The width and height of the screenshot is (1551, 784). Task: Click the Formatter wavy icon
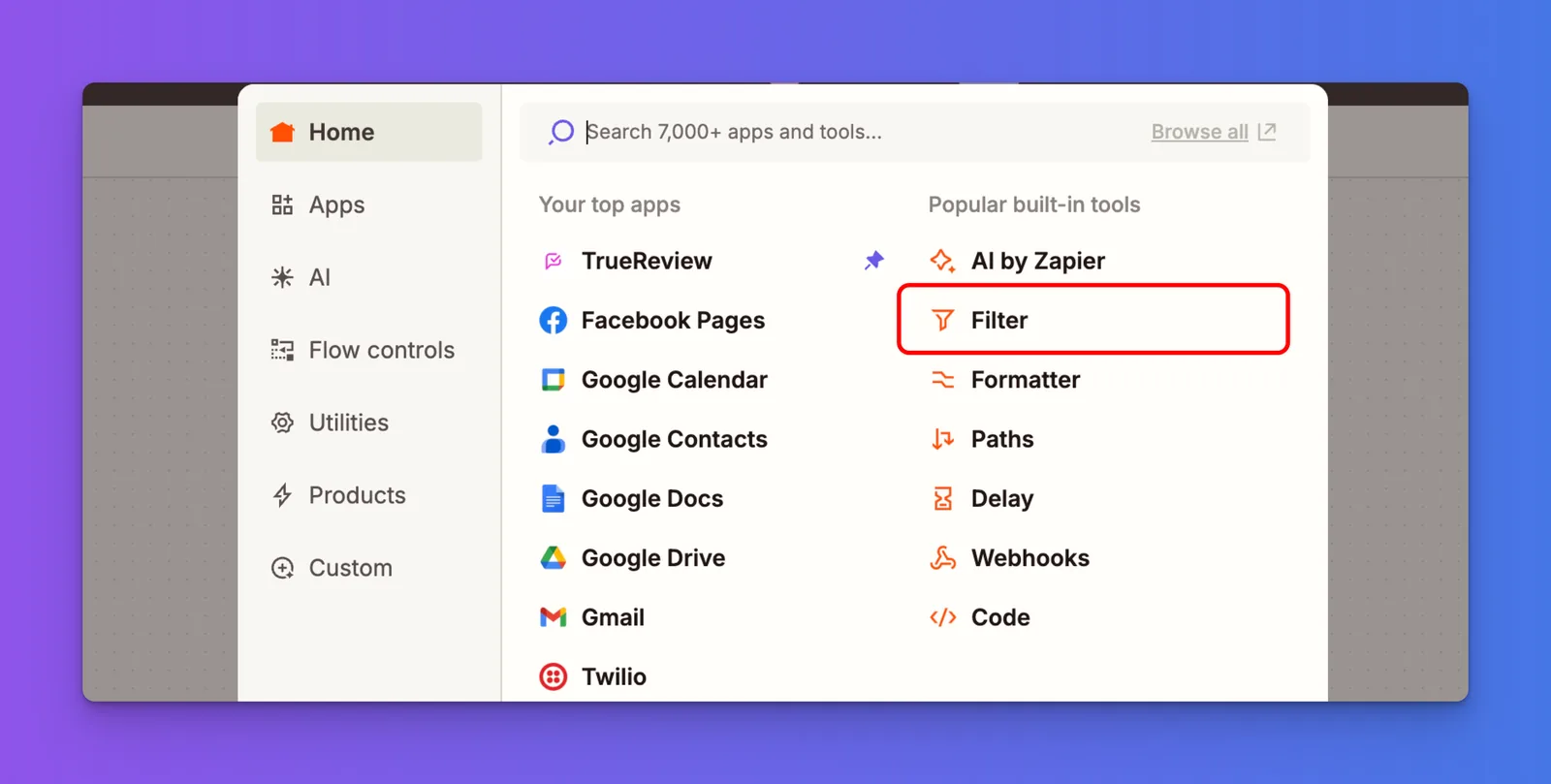[942, 380]
